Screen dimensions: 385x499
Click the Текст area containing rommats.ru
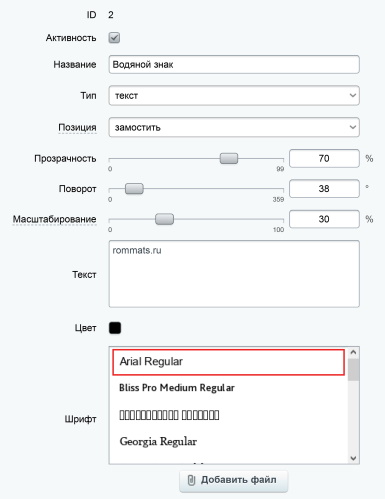point(234,274)
